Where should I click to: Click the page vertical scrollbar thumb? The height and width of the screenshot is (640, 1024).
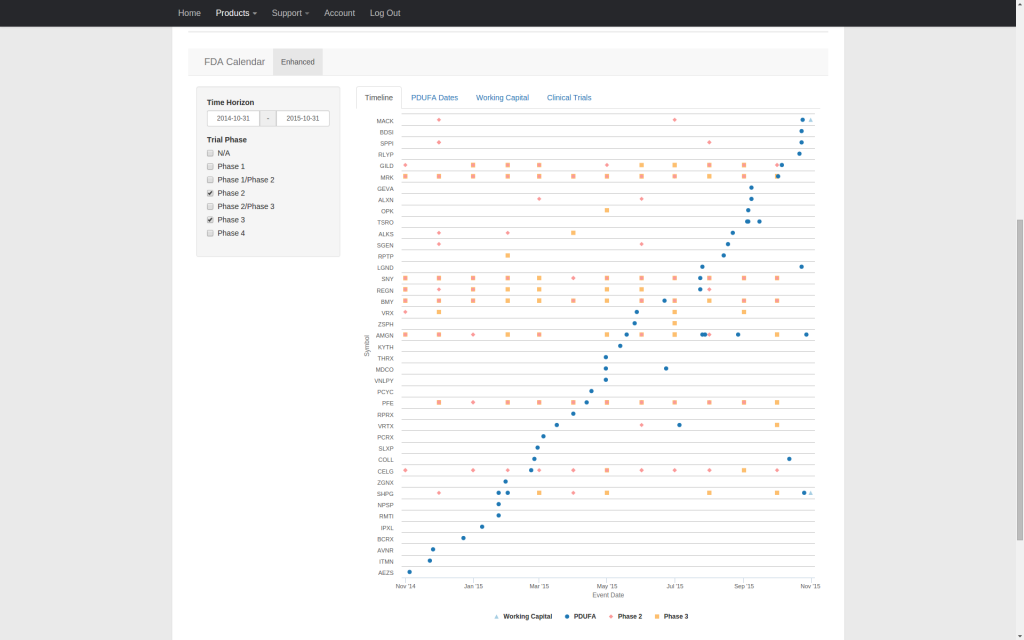[x=1019, y=380]
